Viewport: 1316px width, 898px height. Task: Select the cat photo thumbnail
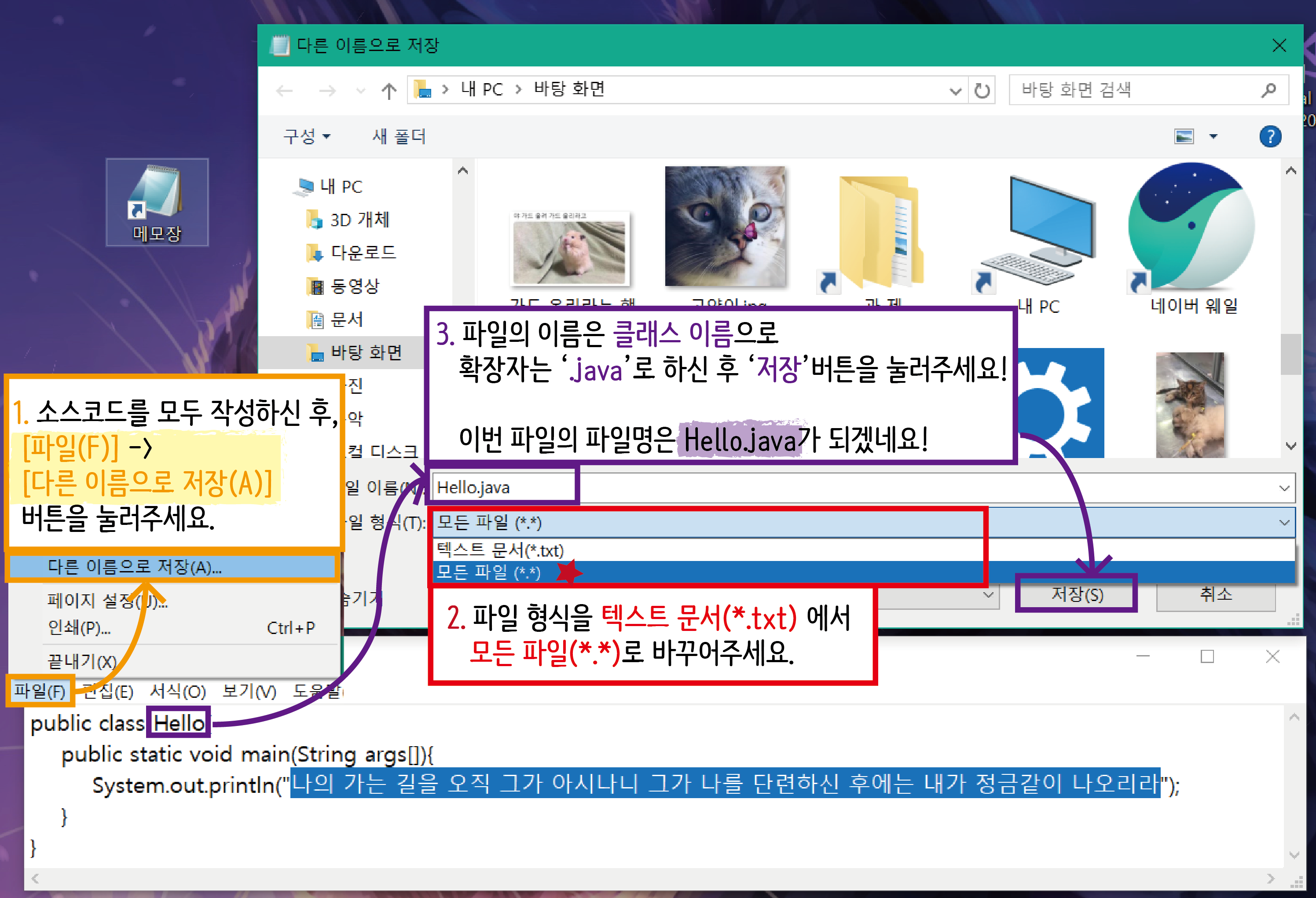(725, 227)
